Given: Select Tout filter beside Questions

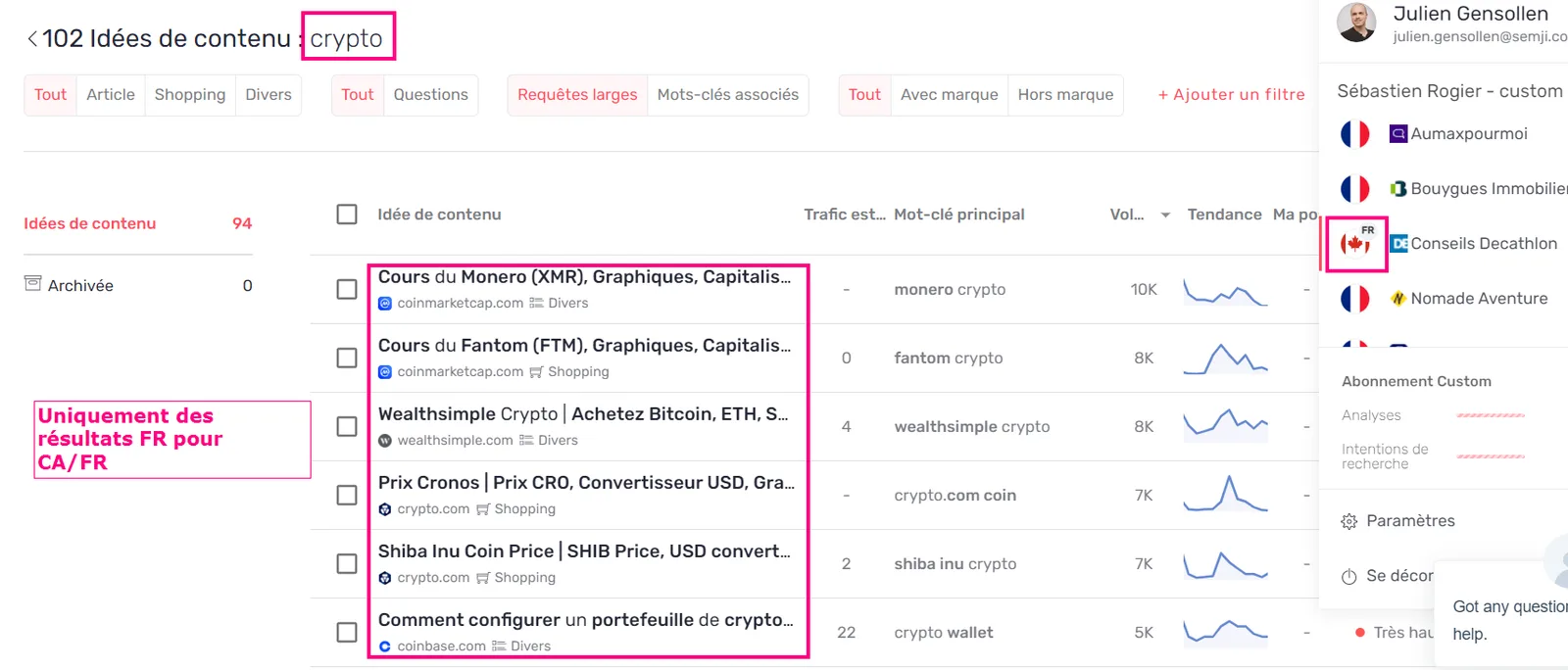Looking at the screenshot, I should 358,95.
